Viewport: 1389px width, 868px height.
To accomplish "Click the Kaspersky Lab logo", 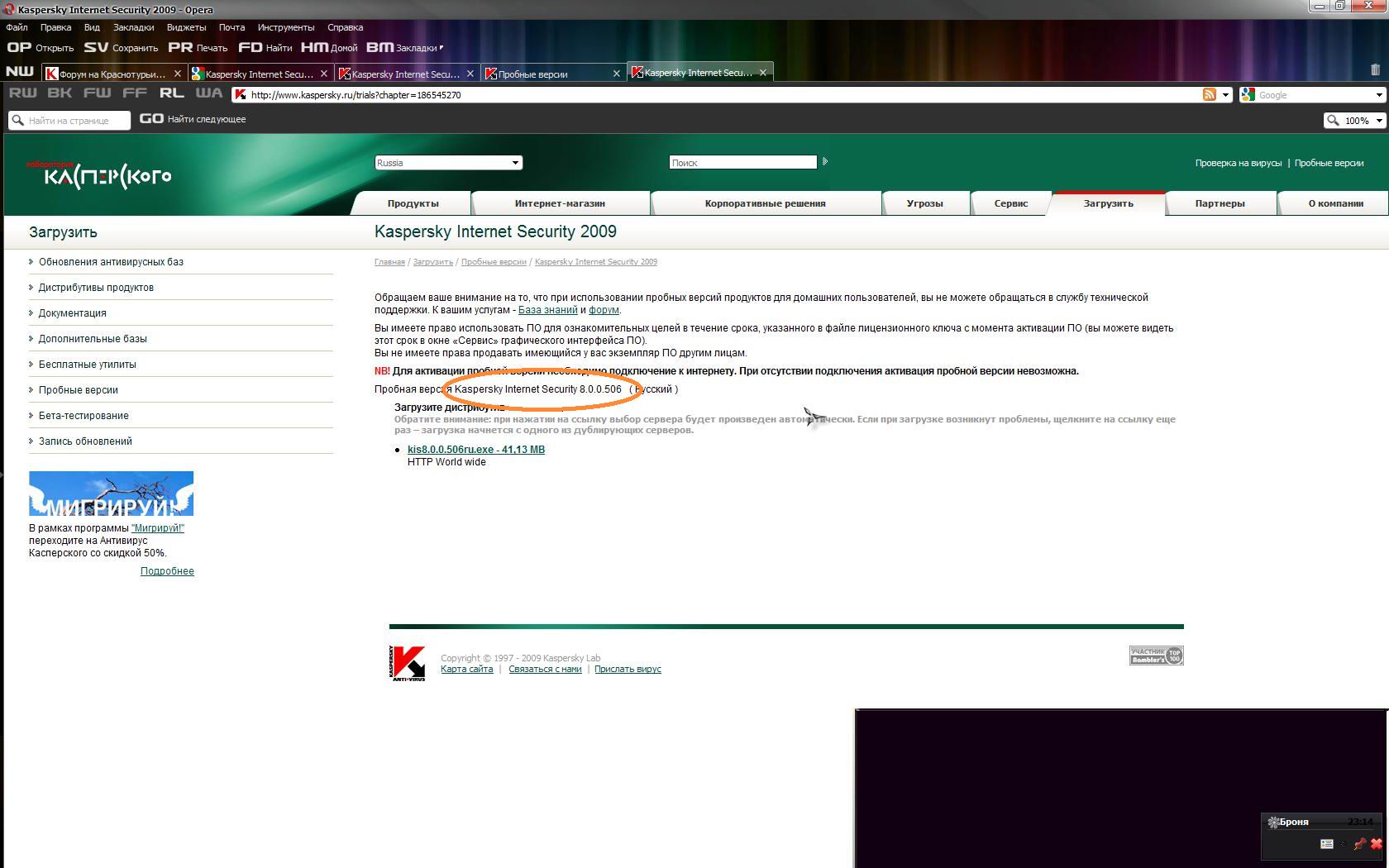I will (99, 174).
